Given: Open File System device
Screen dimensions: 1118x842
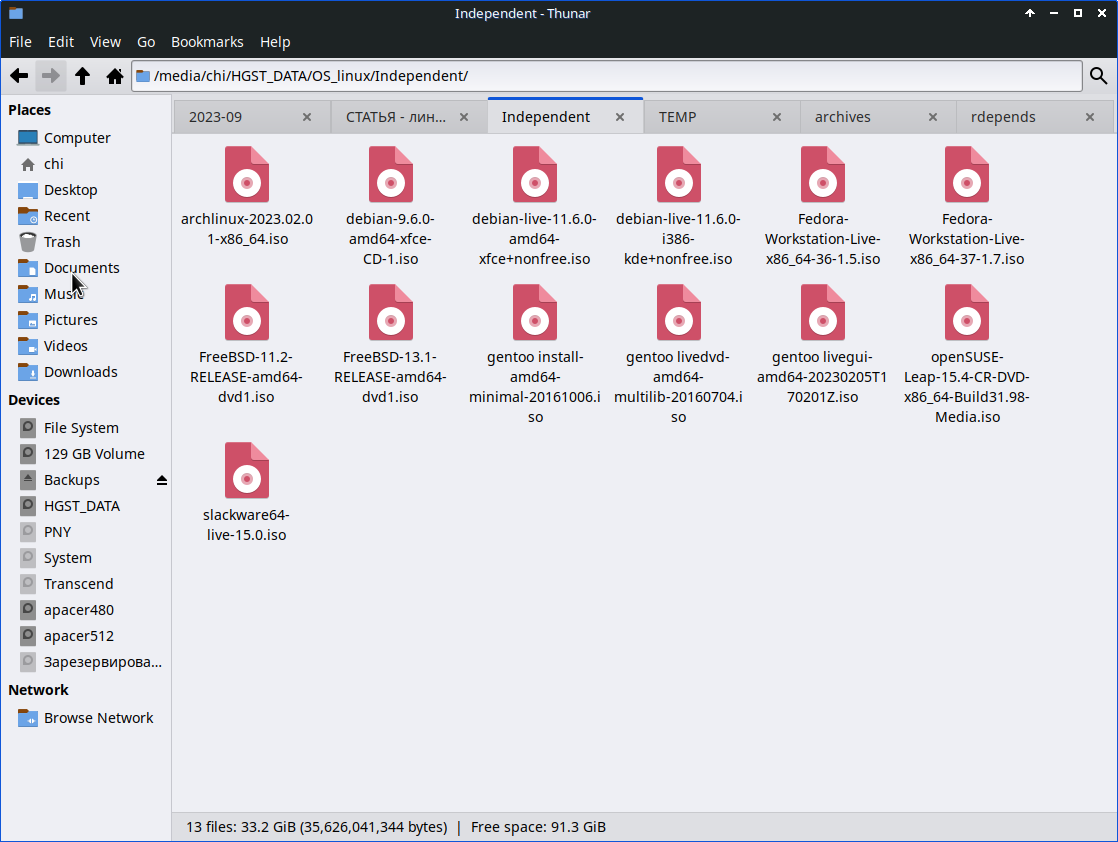Looking at the screenshot, I should (x=86, y=428).
